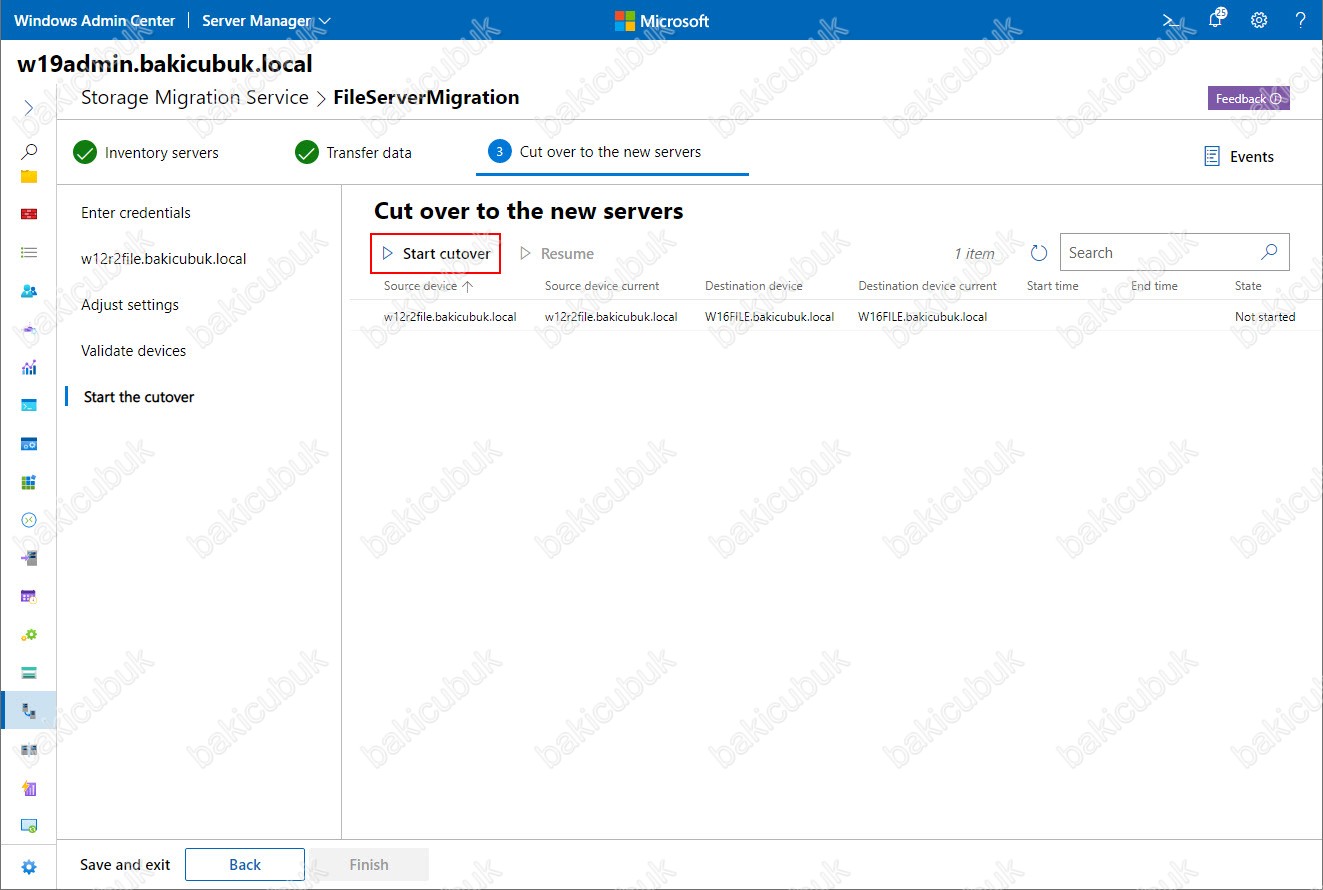The image size is (1323, 890).
Task: Click Destination device column header
Action: tap(754, 286)
